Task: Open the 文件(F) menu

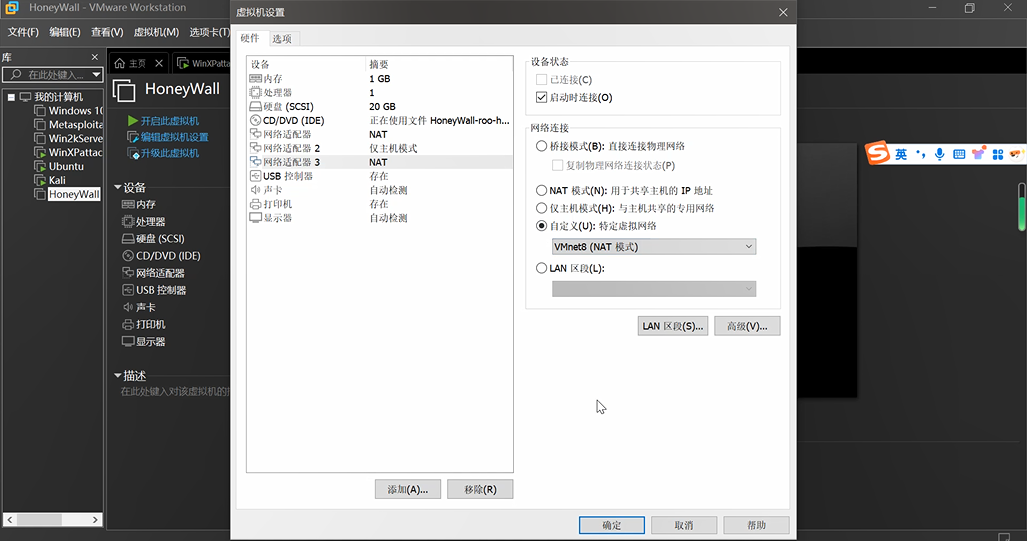Action: [x=23, y=32]
